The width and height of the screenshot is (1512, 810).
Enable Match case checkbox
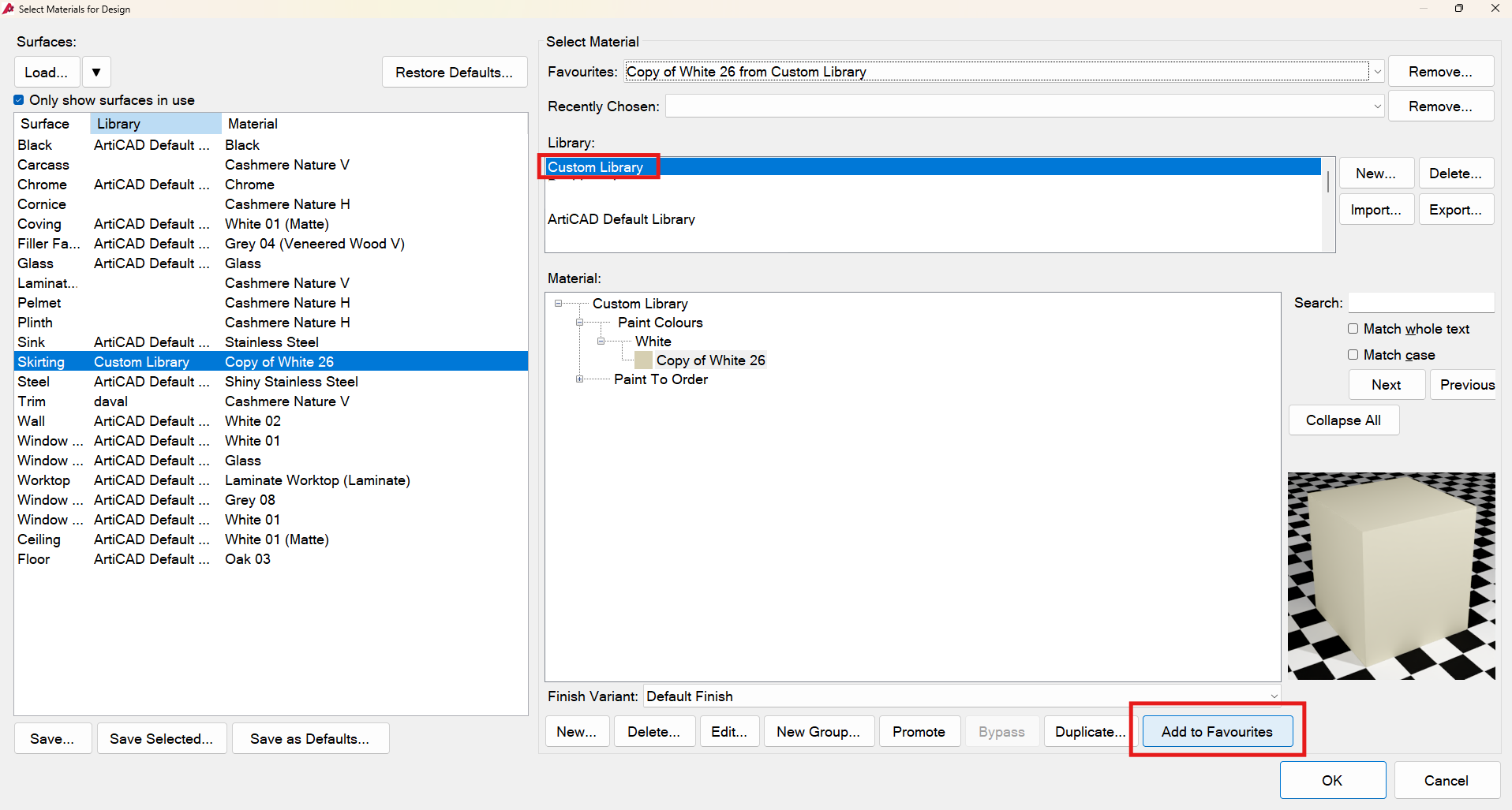[1353, 355]
